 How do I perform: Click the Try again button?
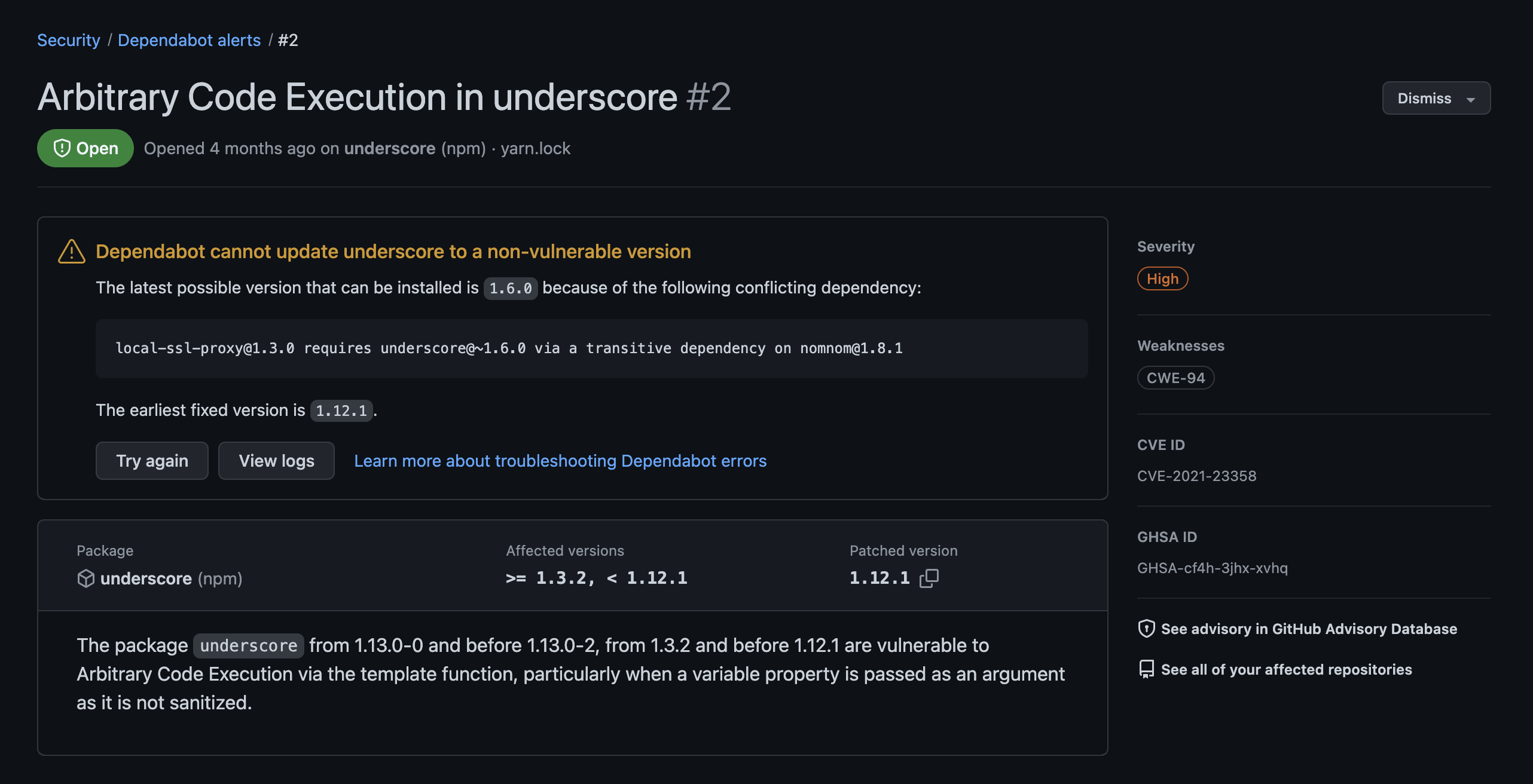pyautogui.click(x=152, y=460)
